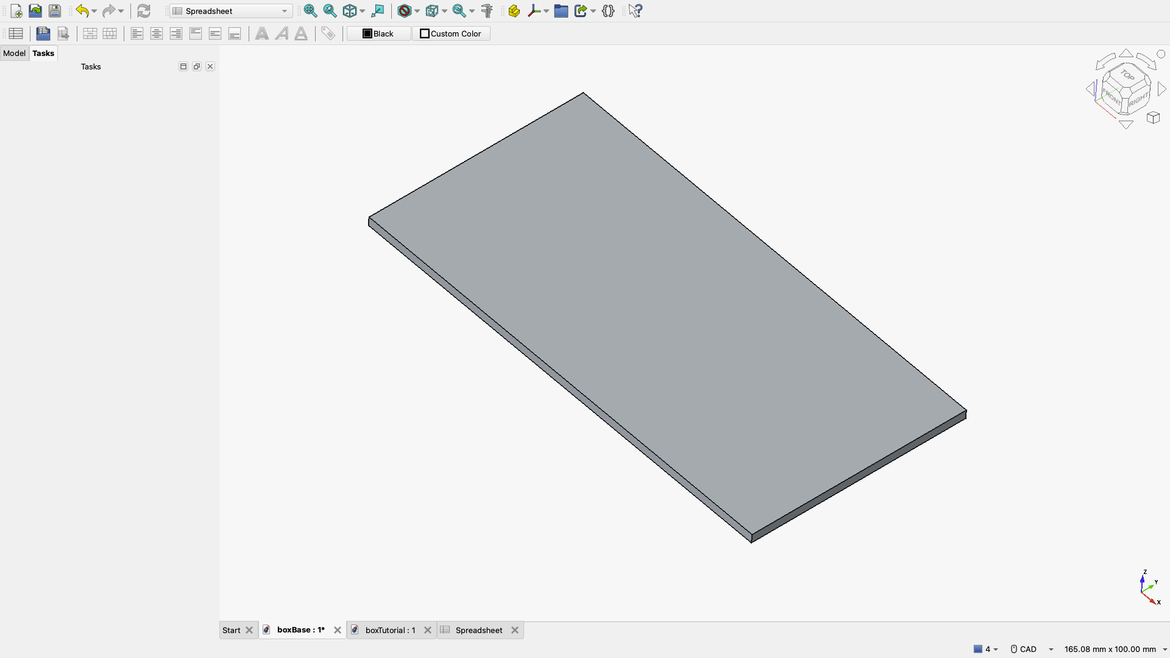1170x658 pixels.
Task: Activate the What's This help cursor
Action: (x=634, y=10)
